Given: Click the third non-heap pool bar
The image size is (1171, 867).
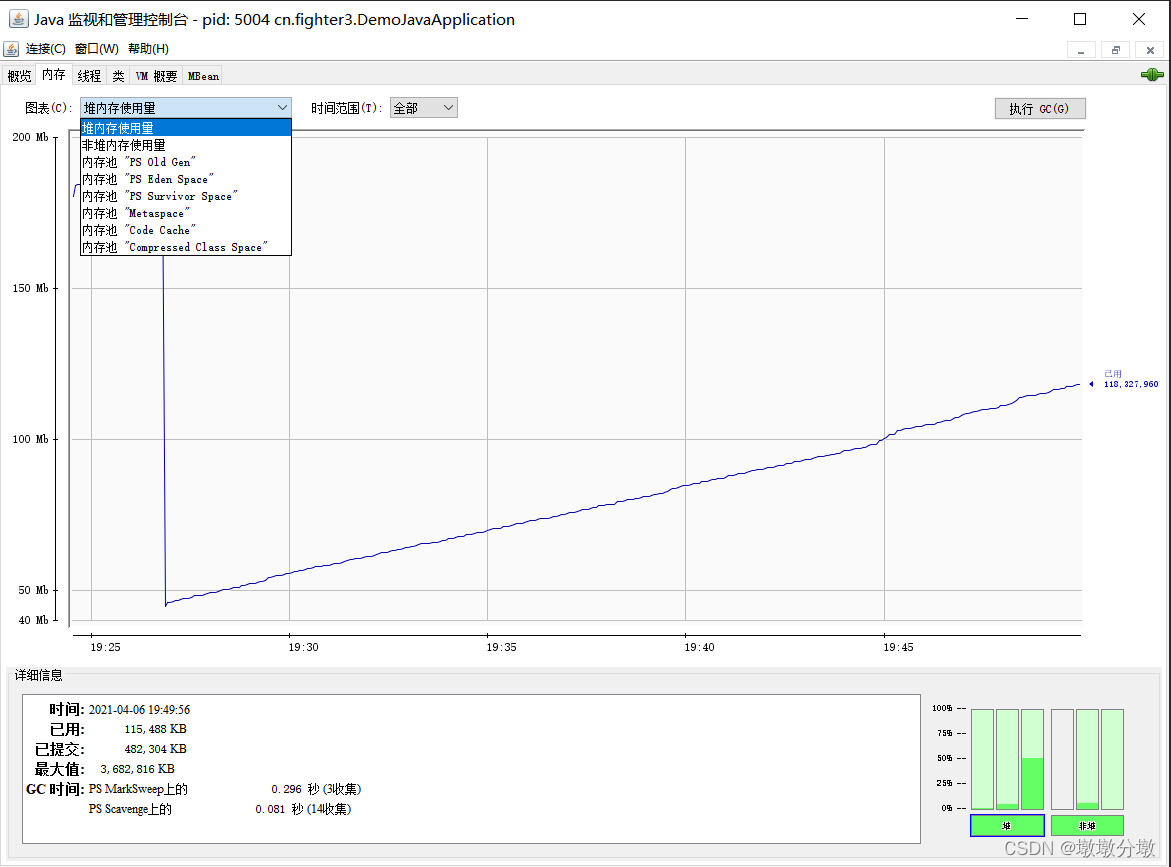Looking at the screenshot, I should pos(1112,759).
